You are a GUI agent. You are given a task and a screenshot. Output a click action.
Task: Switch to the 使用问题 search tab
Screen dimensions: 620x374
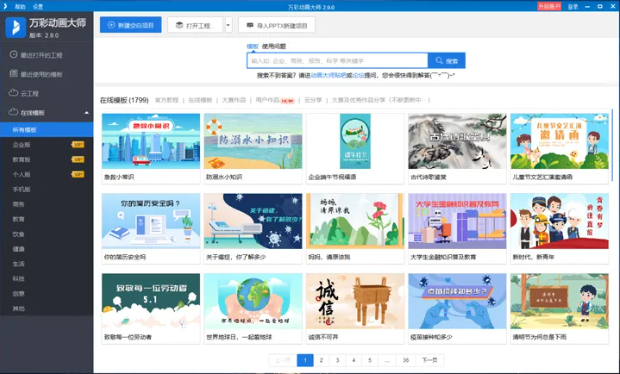pos(274,46)
